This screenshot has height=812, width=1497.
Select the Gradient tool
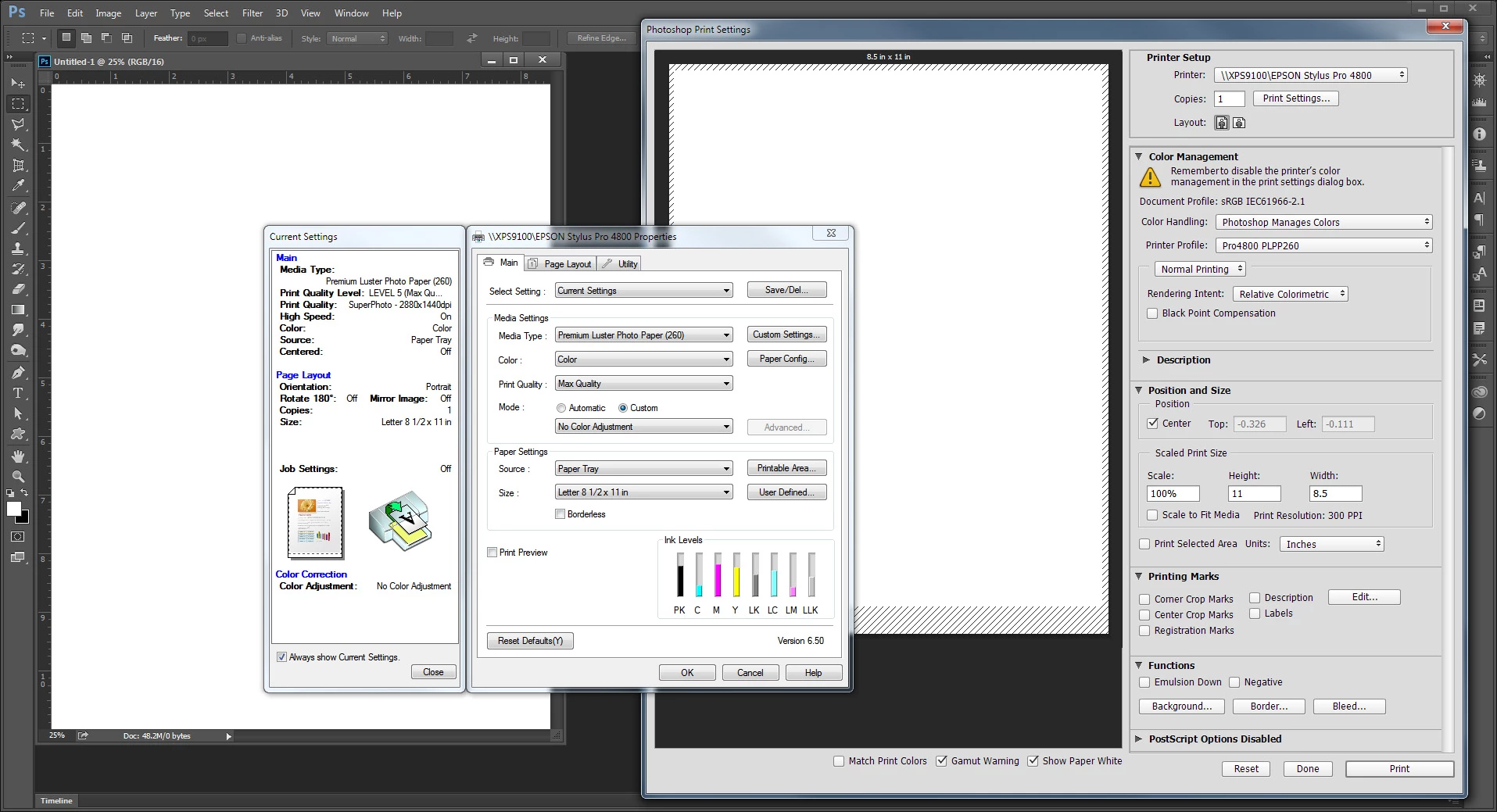[18, 309]
